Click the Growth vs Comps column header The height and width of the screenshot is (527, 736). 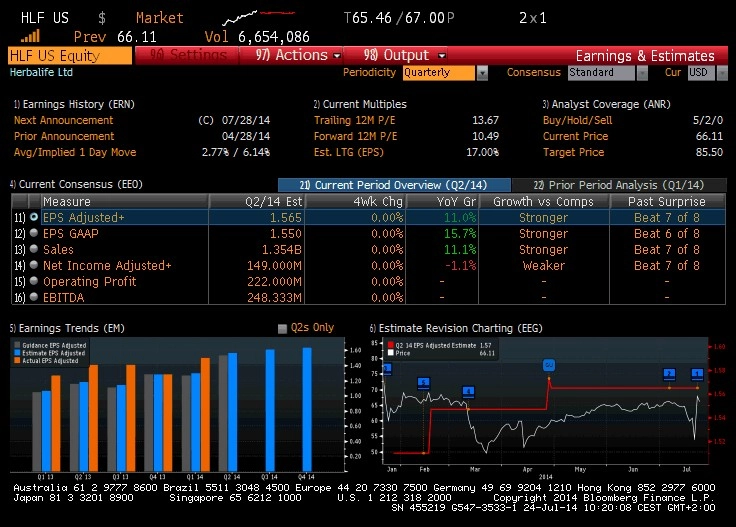coord(544,201)
